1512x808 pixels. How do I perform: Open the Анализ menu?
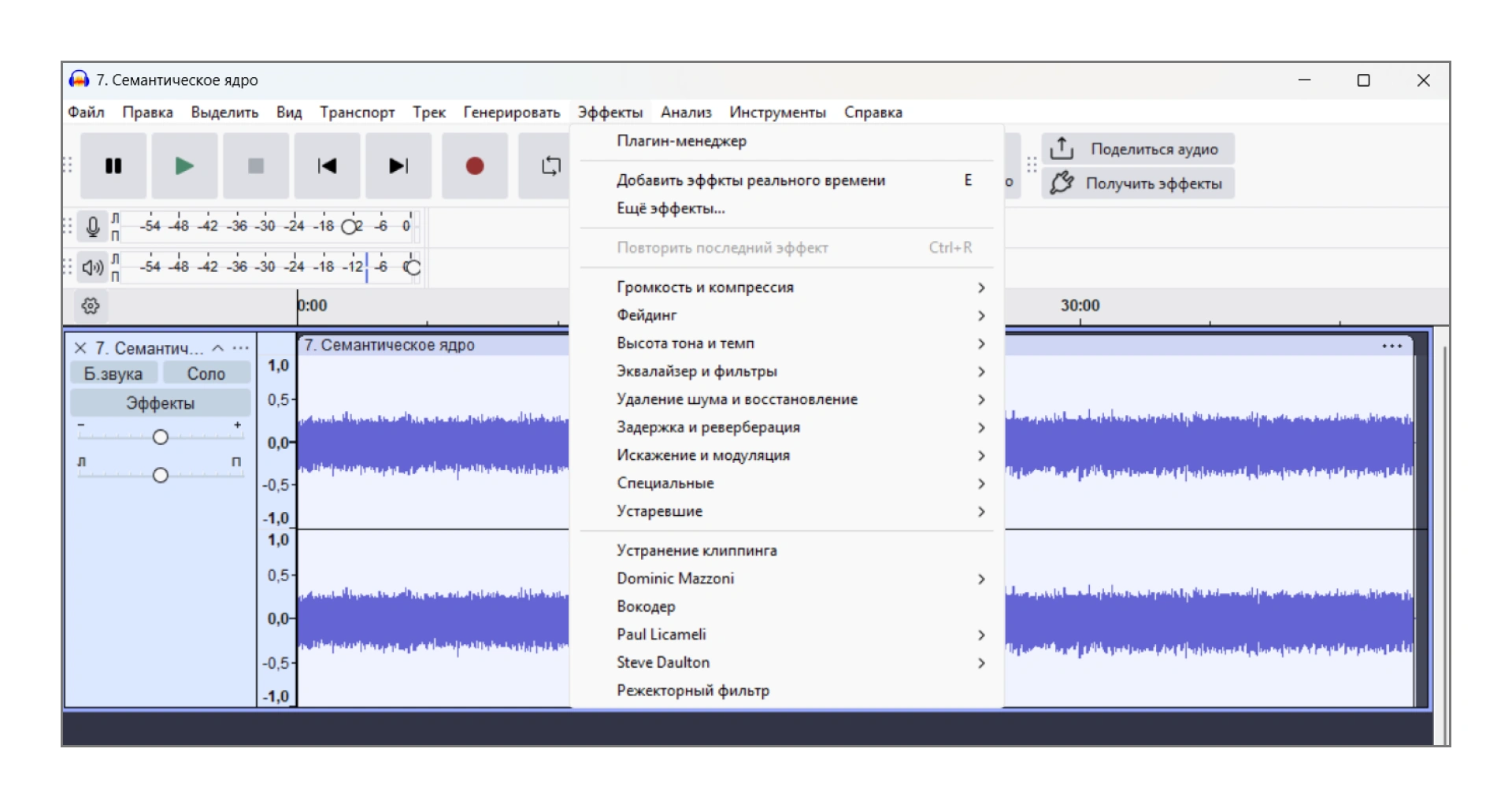coord(686,113)
